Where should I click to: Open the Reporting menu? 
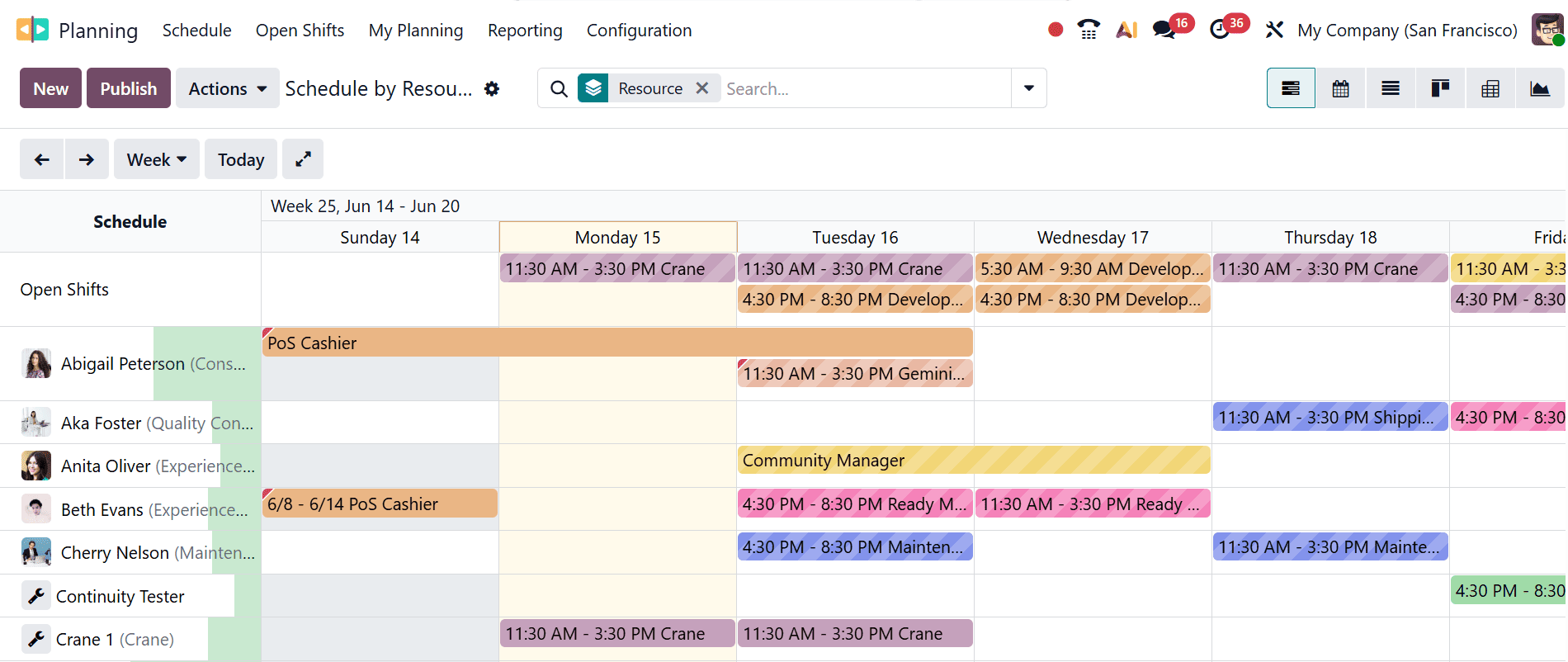tap(525, 30)
